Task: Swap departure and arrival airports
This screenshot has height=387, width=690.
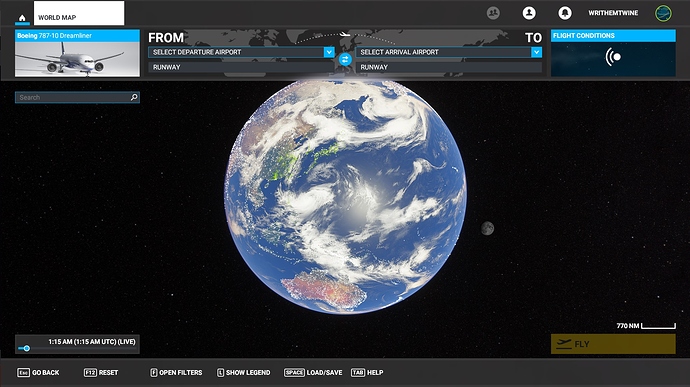Action: click(x=345, y=59)
